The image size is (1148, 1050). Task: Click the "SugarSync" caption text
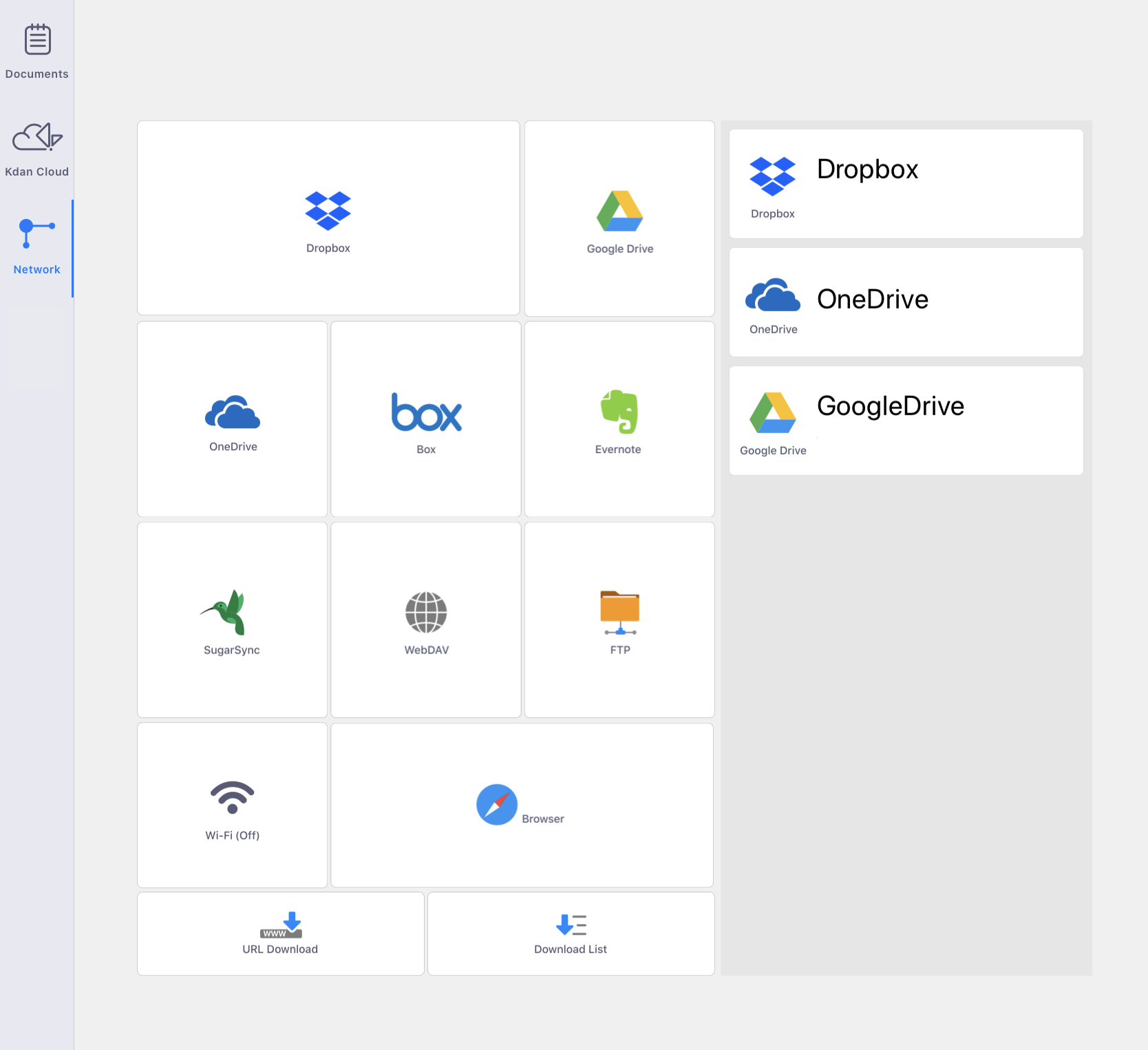point(232,650)
